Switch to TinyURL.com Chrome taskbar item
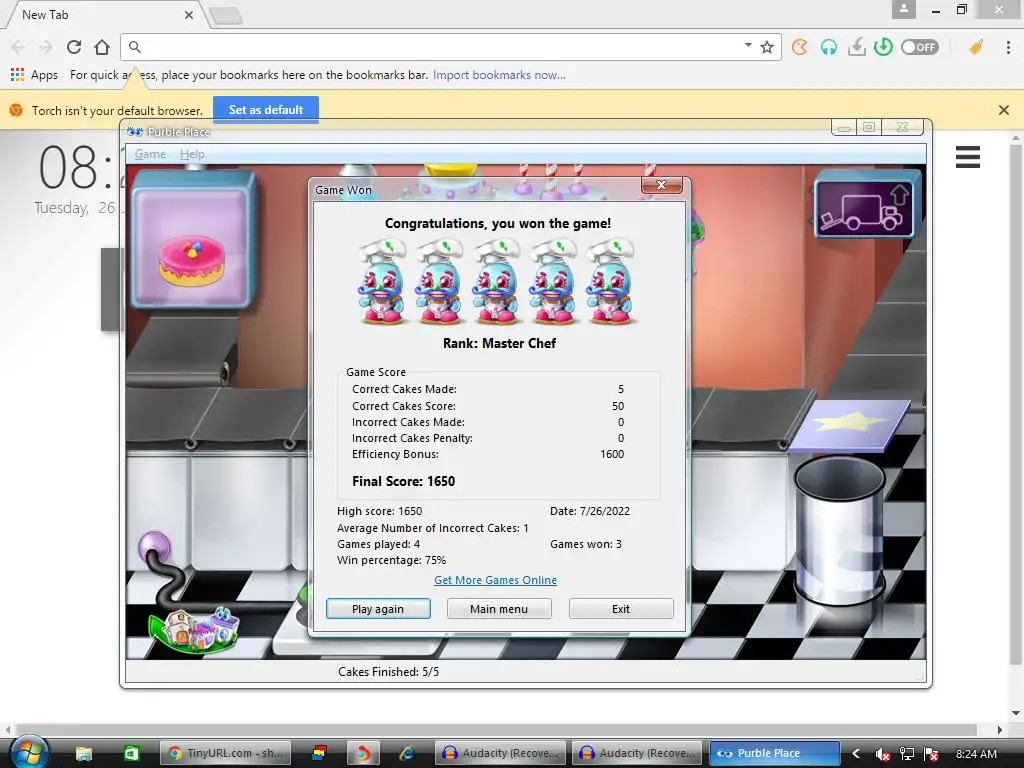 (x=225, y=753)
